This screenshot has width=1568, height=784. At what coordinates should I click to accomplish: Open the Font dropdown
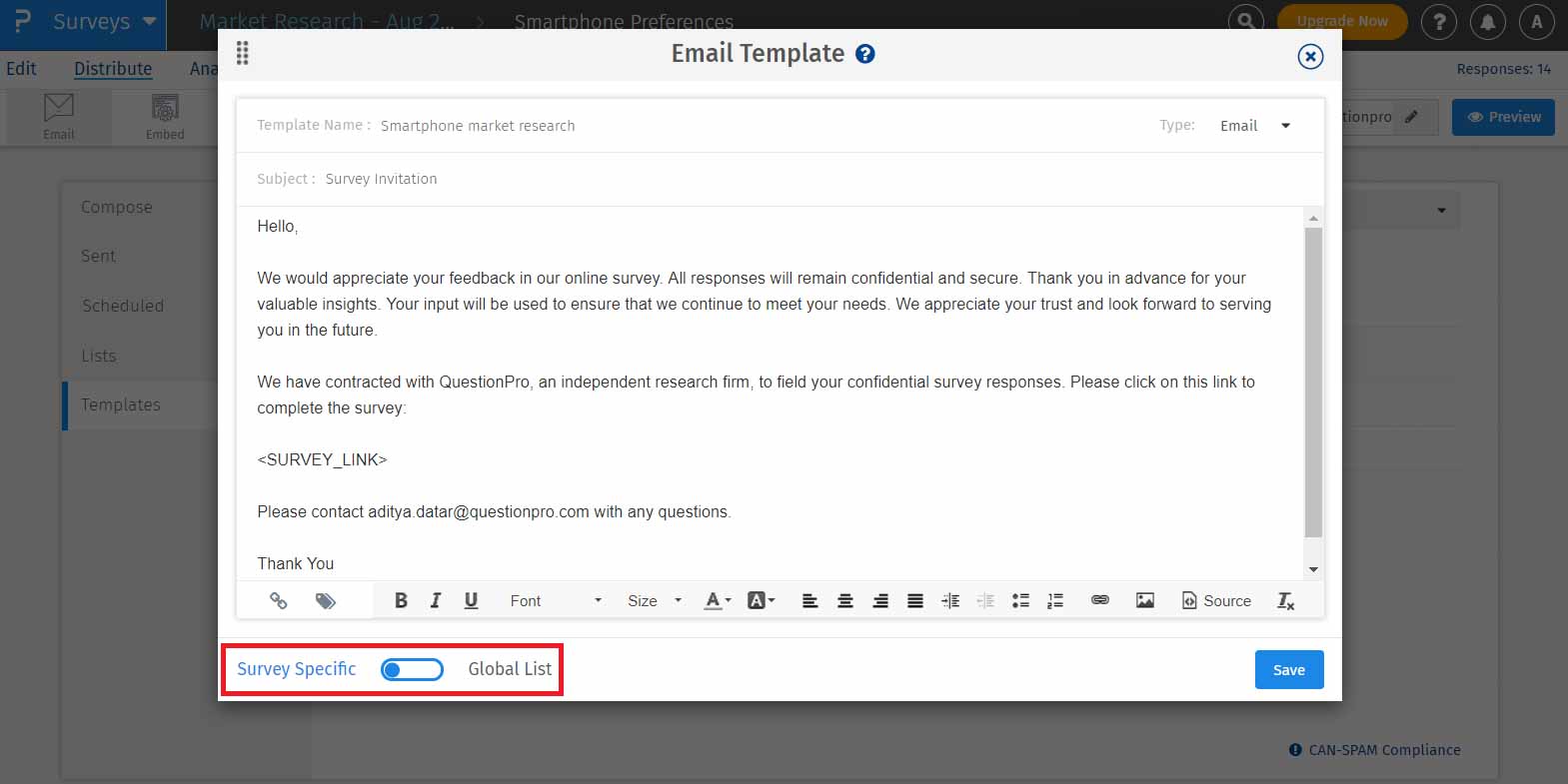tap(555, 600)
